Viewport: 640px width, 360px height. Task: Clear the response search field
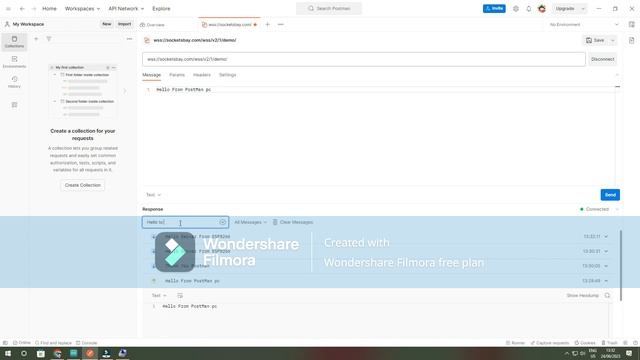(222, 222)
